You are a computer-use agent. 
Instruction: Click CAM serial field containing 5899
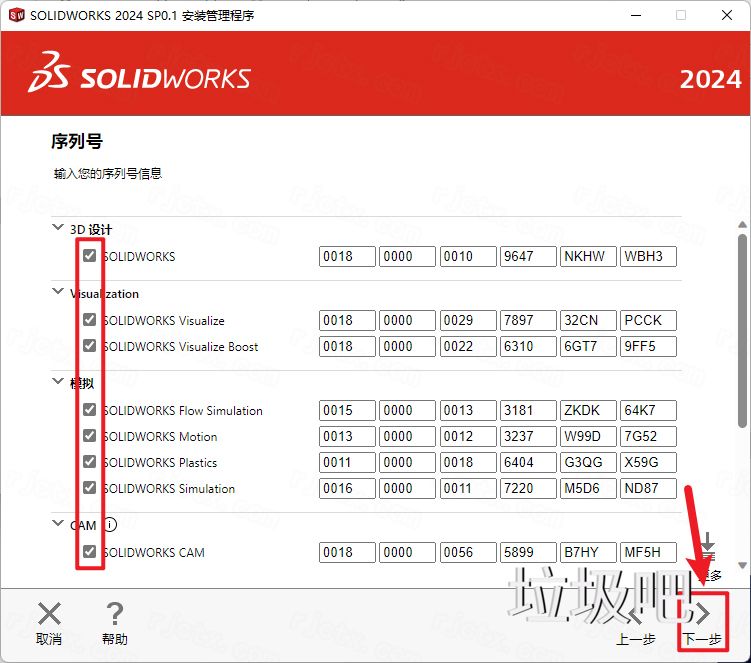coord(528,552)
